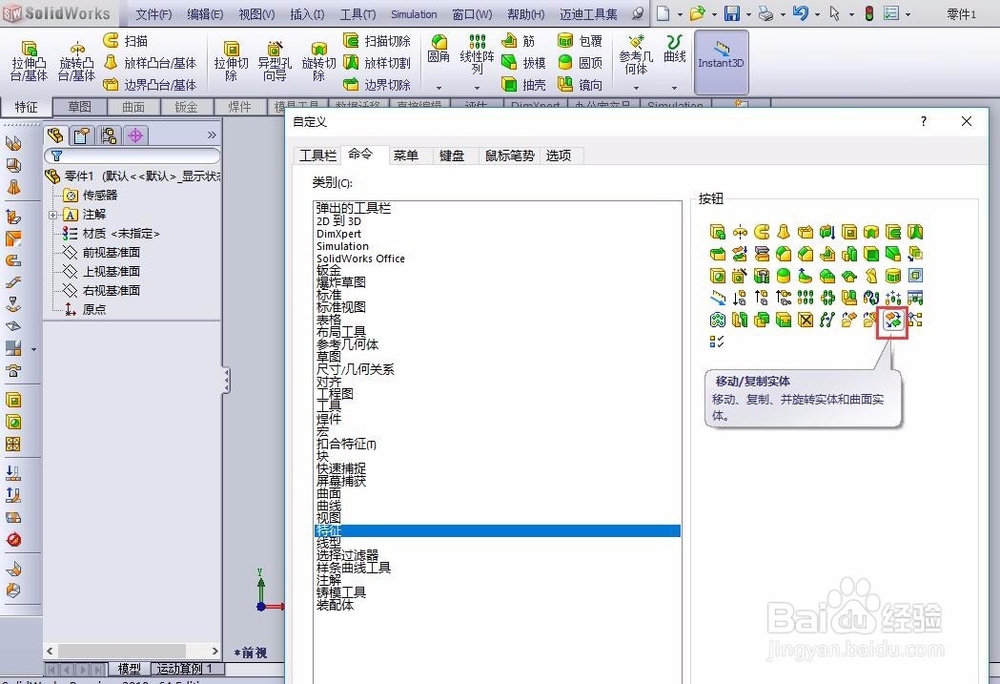Screen dimensions: 1000x684
Task: Select the 放样切割 lofted cut tool
Action: pyautogui.click(x=377, y=62)
